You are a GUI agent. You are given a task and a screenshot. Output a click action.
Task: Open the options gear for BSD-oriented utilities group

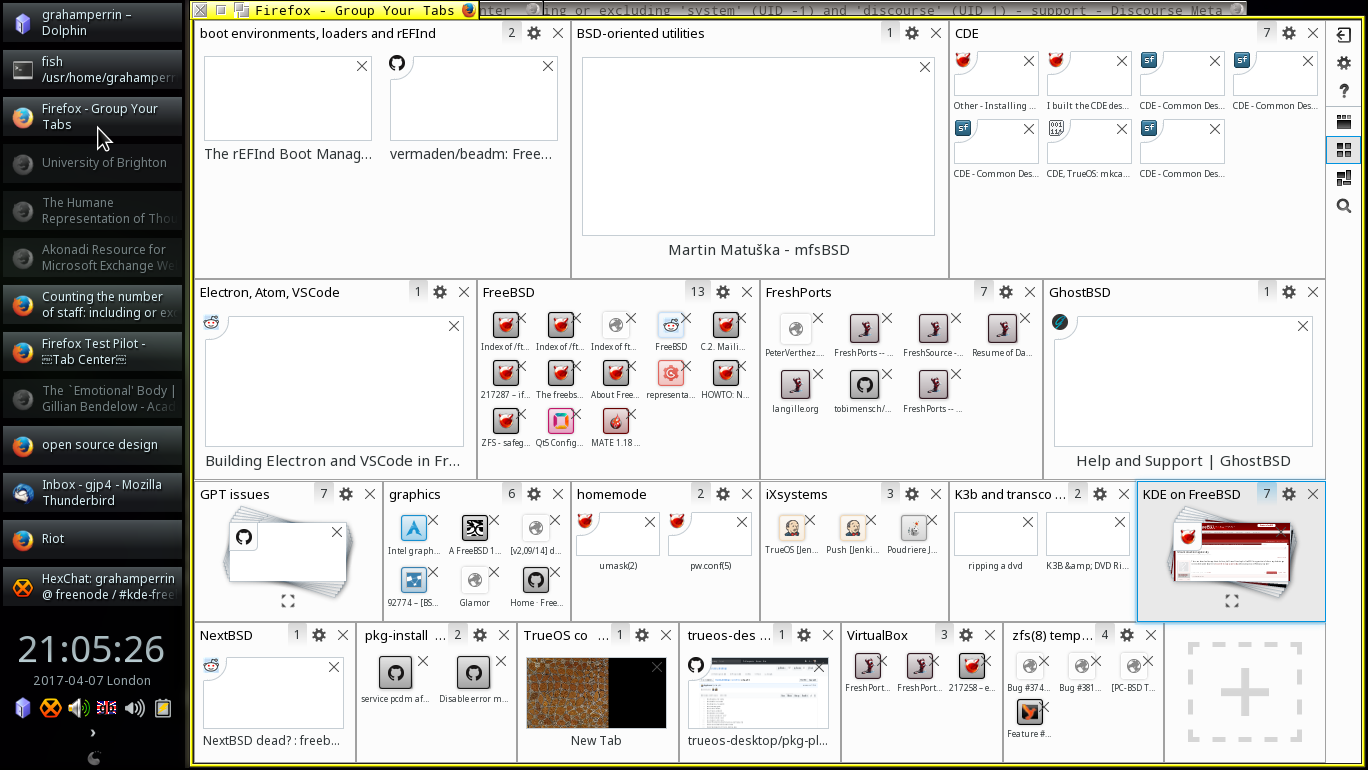pos(912,33)
